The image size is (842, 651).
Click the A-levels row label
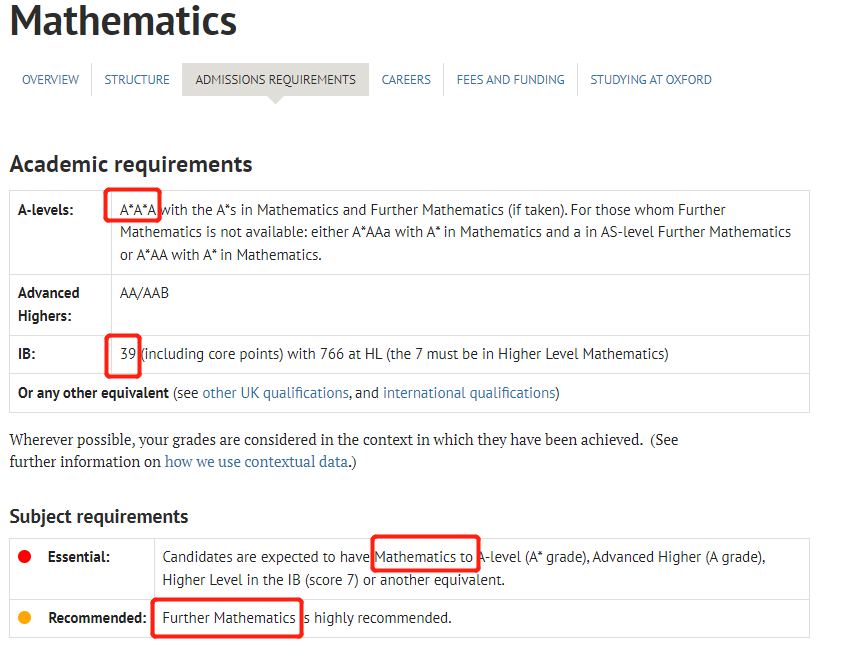click(x=46, y=210)
